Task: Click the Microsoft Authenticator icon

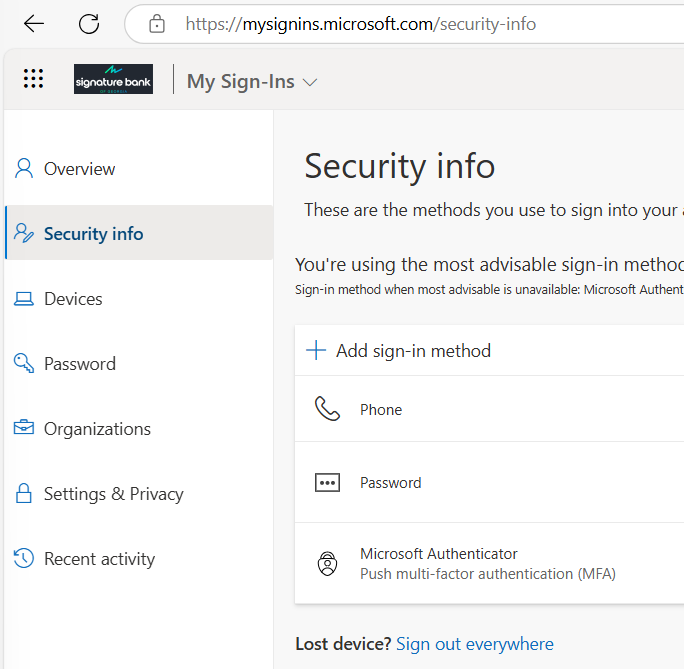Action: point(327,563)
